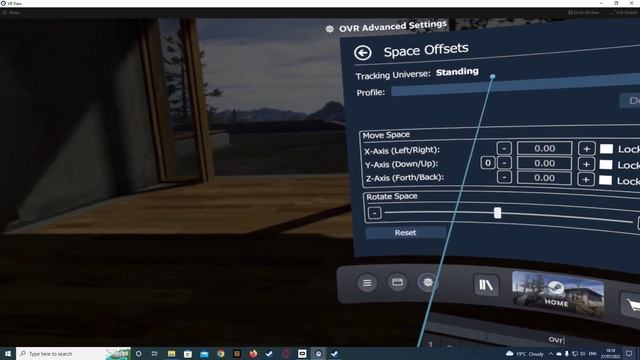Decrease Y-Axis (Down/Up) offset

pyautogui.click(x=504, y=163)
